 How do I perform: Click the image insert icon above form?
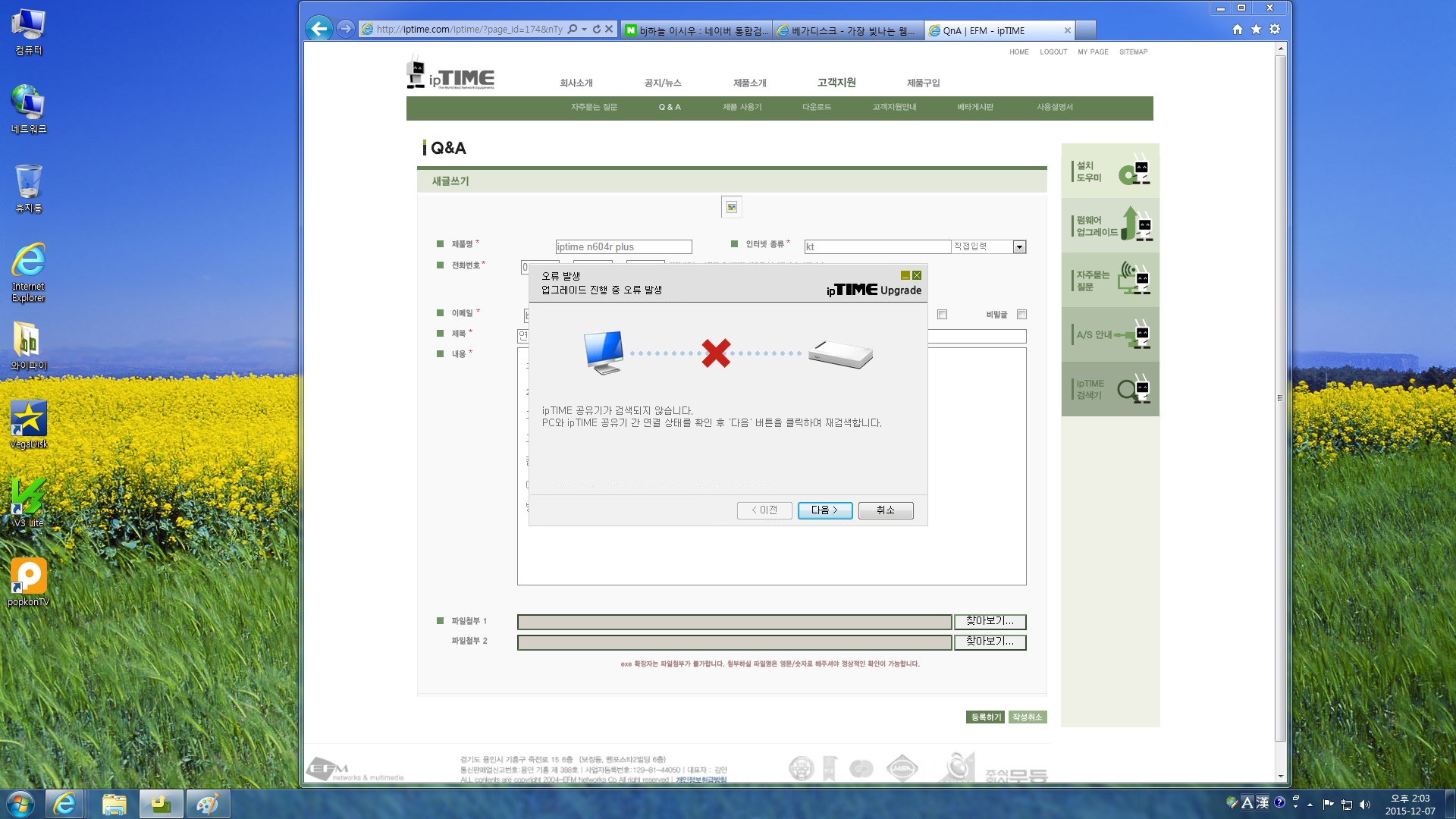(732, 207)
